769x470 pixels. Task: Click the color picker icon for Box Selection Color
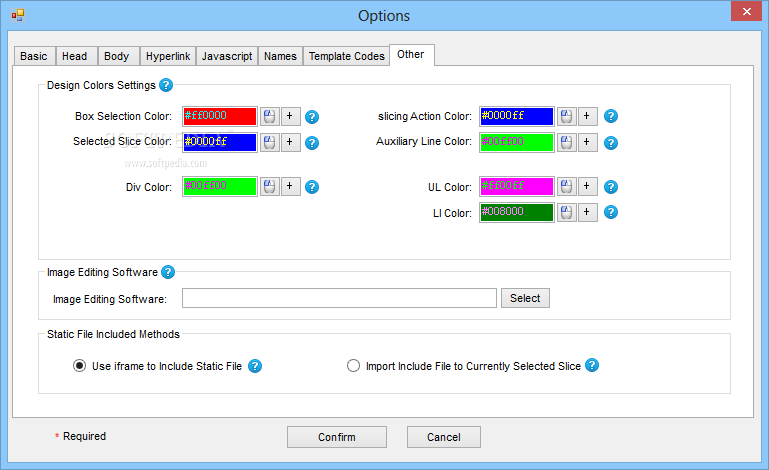(x=270, y=116)
